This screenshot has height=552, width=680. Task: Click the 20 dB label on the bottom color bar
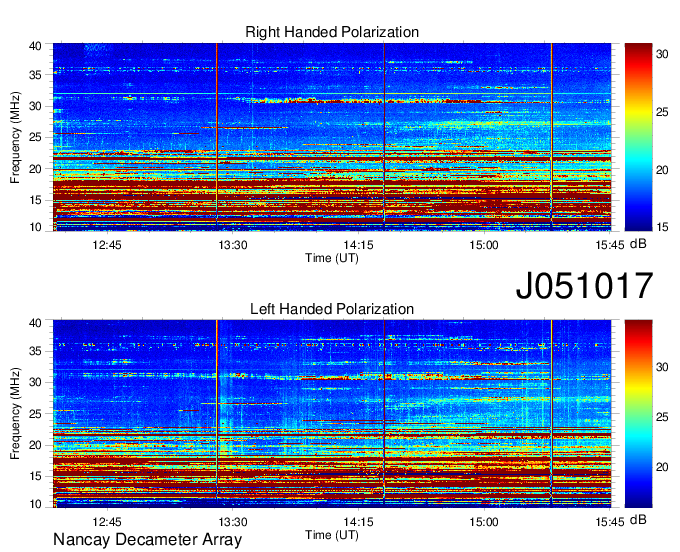(662, 467)
